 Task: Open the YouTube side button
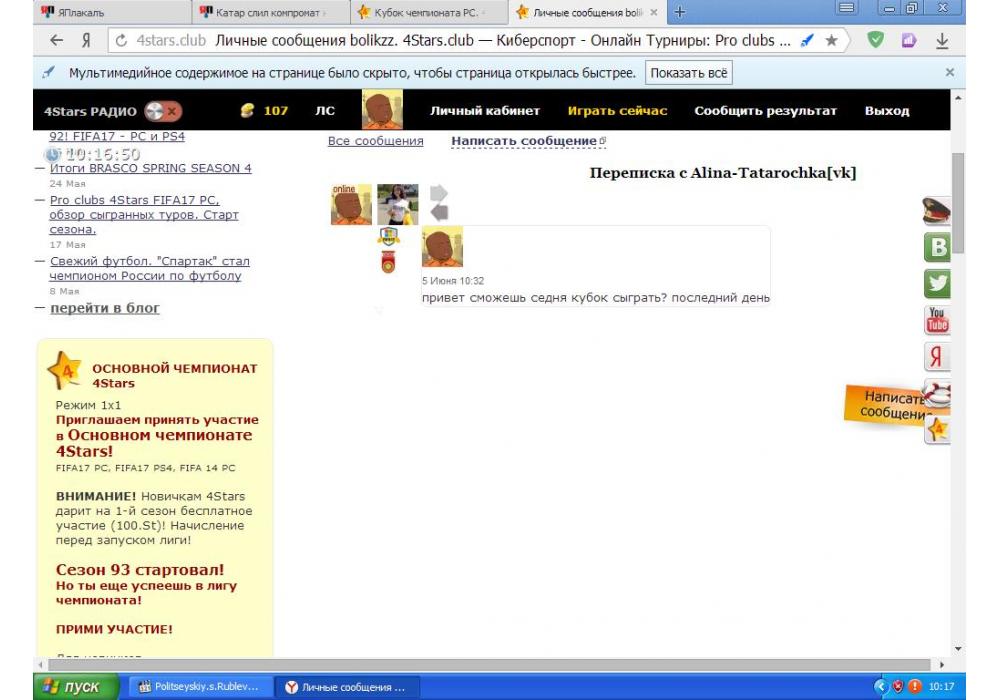point(938,320)
